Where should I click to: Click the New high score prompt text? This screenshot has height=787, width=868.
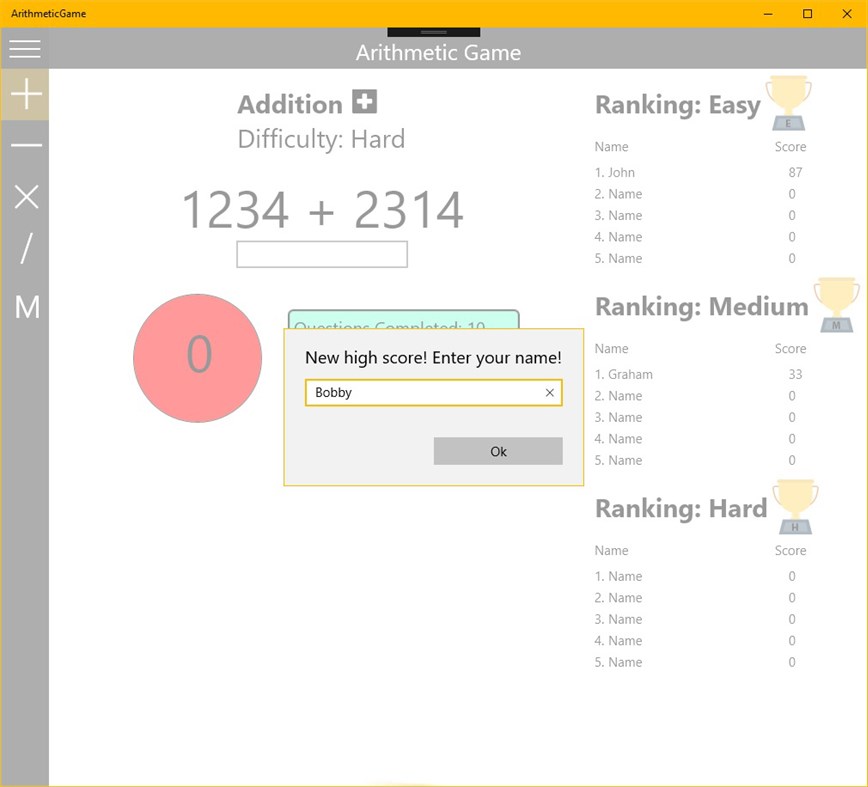click(433, 358)
